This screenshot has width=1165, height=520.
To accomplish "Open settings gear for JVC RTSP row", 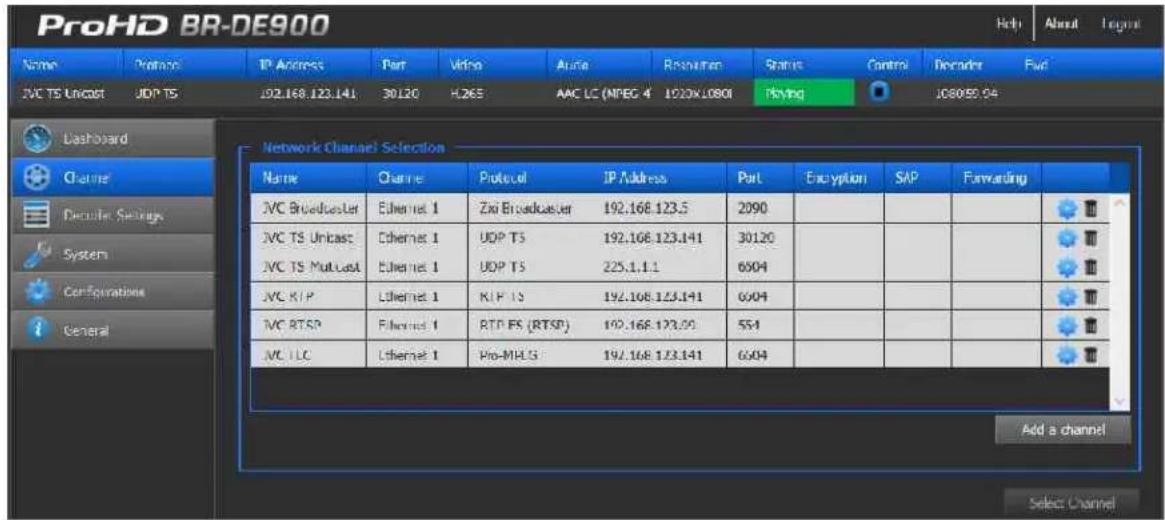I will click(1069, 325).
